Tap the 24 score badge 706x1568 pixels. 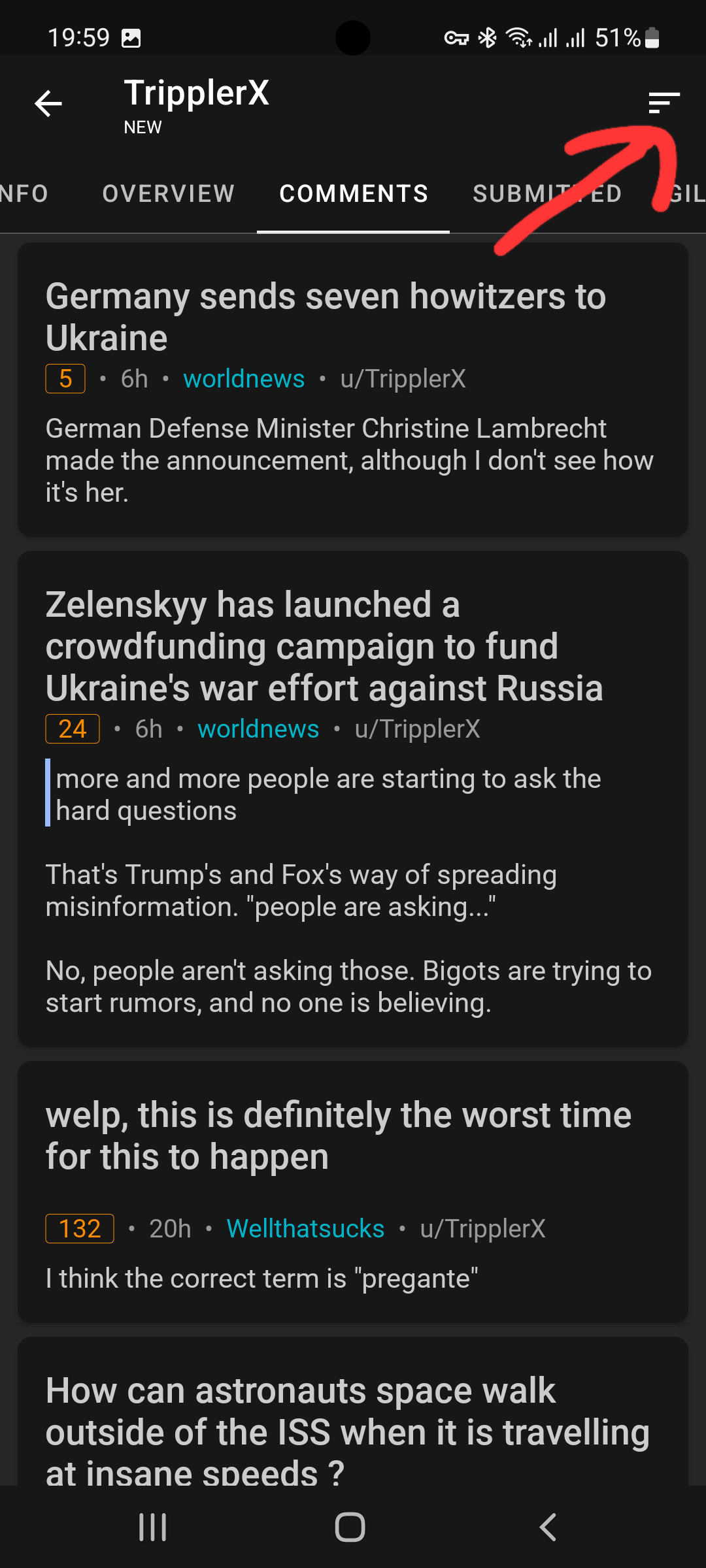tap(73, 729)
